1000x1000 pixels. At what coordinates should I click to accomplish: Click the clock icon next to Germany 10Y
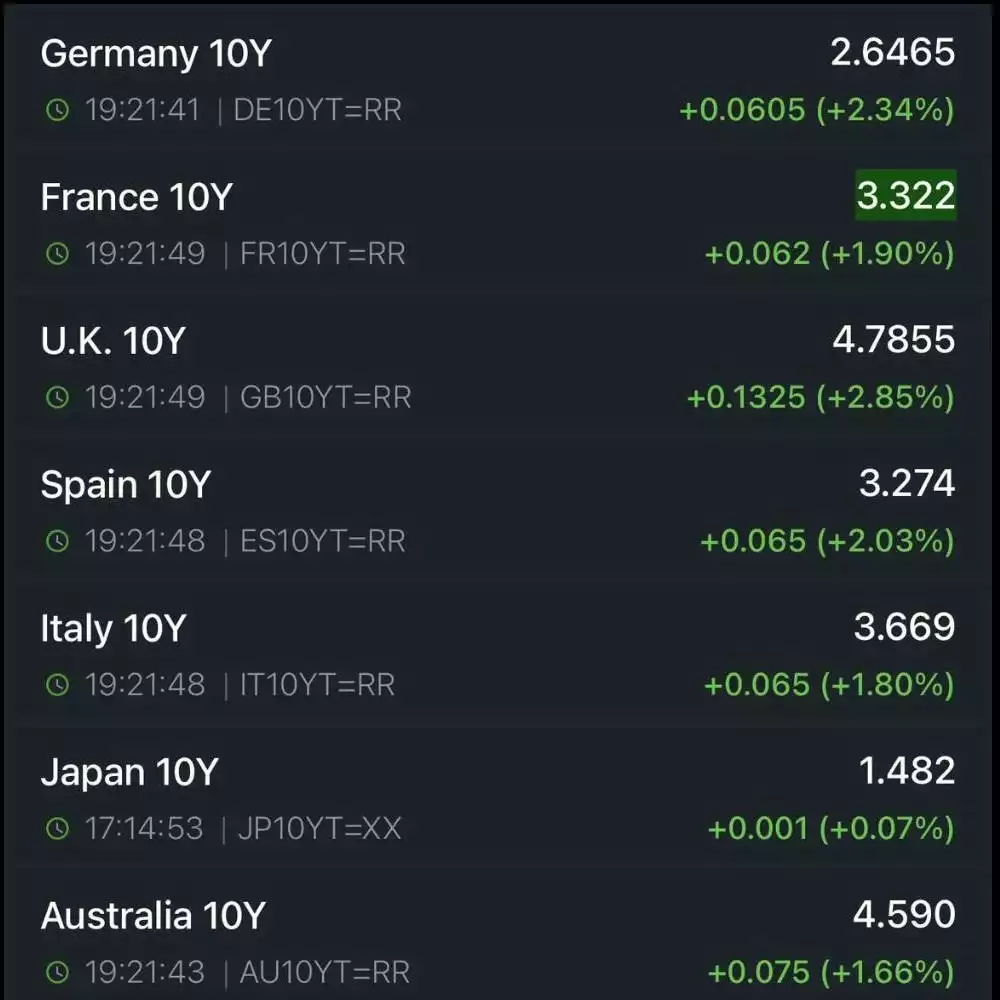(56, 110)
